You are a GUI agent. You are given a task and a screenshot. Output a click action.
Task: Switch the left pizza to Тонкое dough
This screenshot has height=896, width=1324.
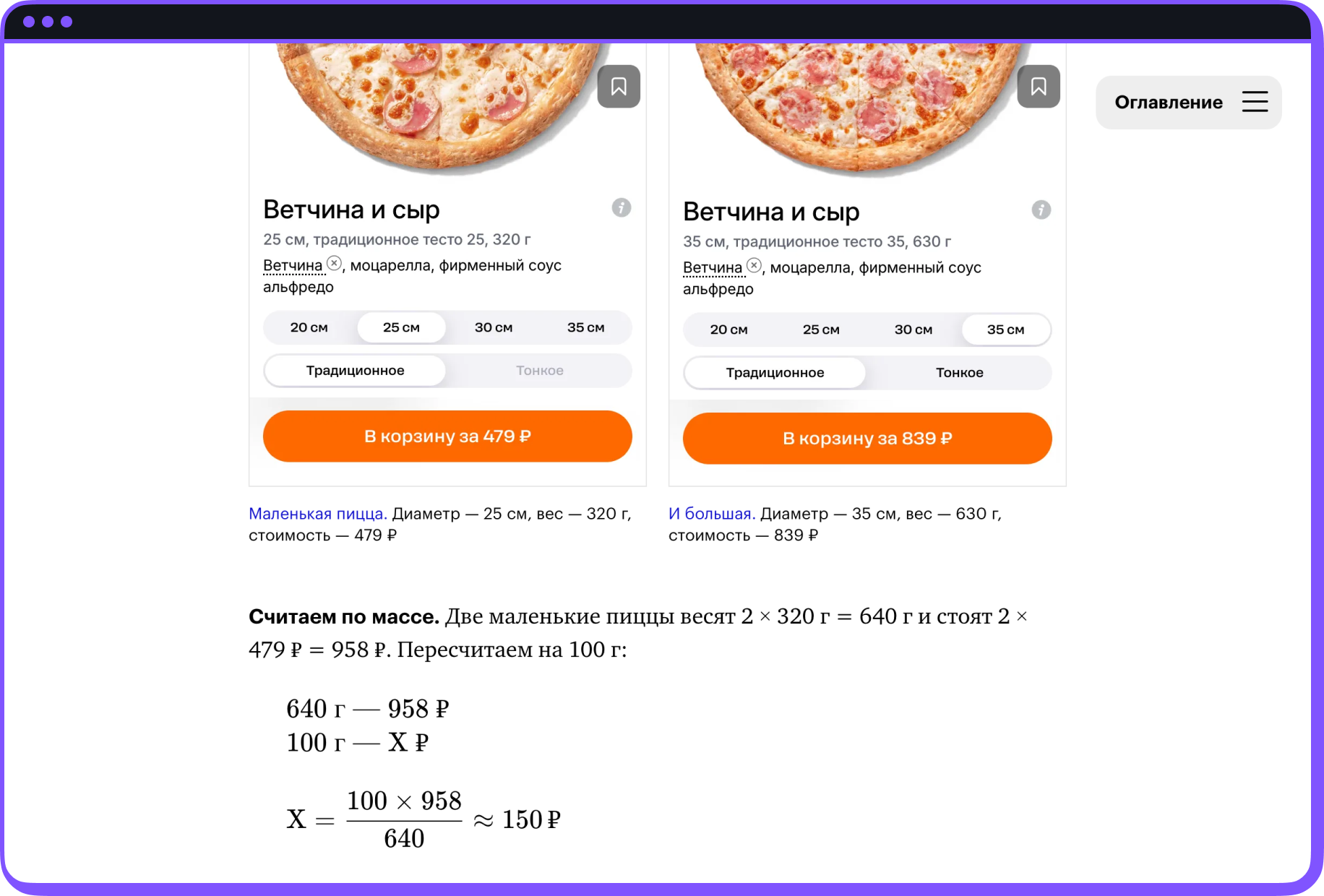pos(539,370)
